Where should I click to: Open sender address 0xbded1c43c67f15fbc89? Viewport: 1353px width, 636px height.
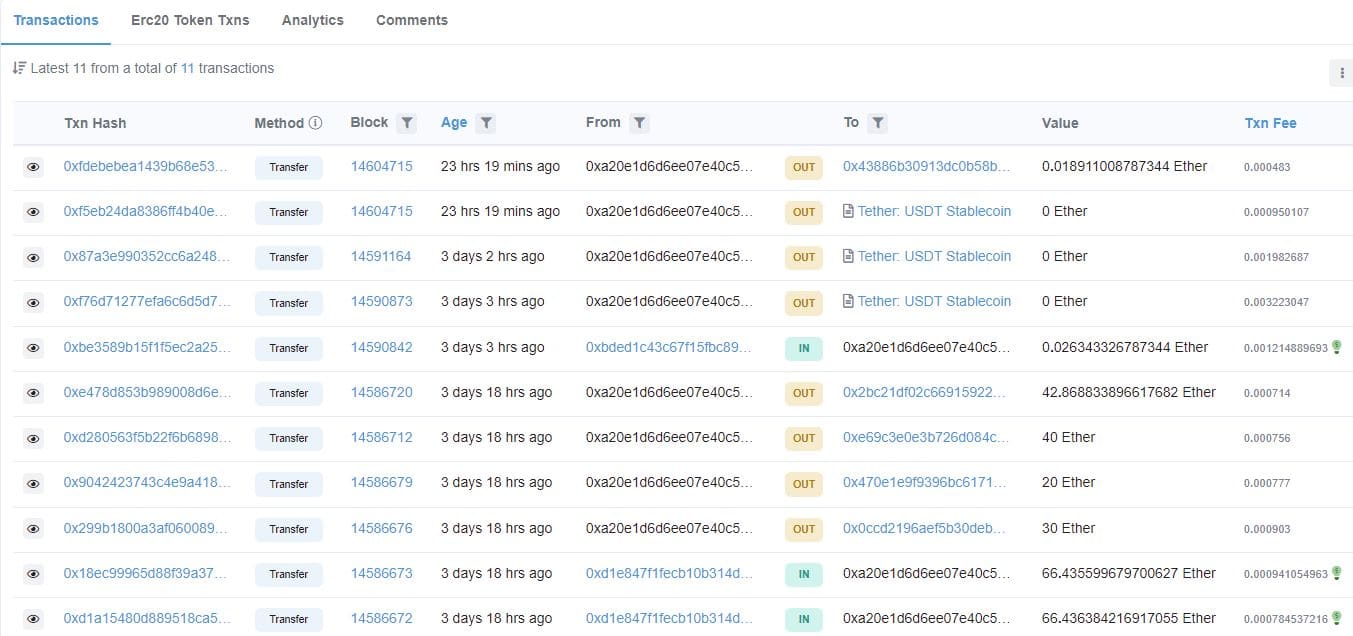pos(668,347)
